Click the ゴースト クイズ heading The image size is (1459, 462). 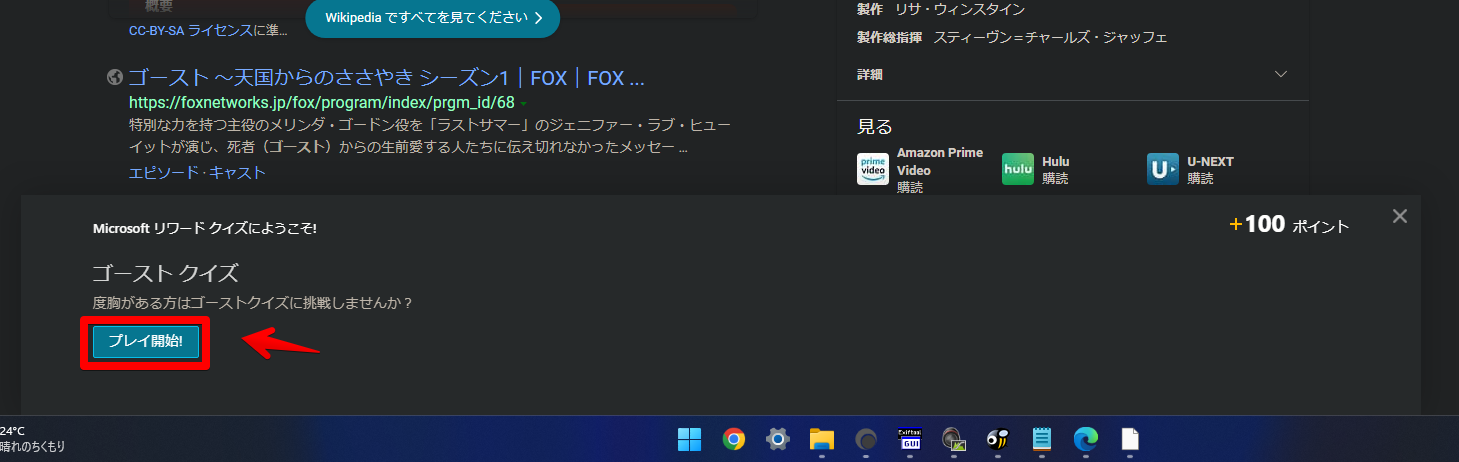tap(165, 274)
